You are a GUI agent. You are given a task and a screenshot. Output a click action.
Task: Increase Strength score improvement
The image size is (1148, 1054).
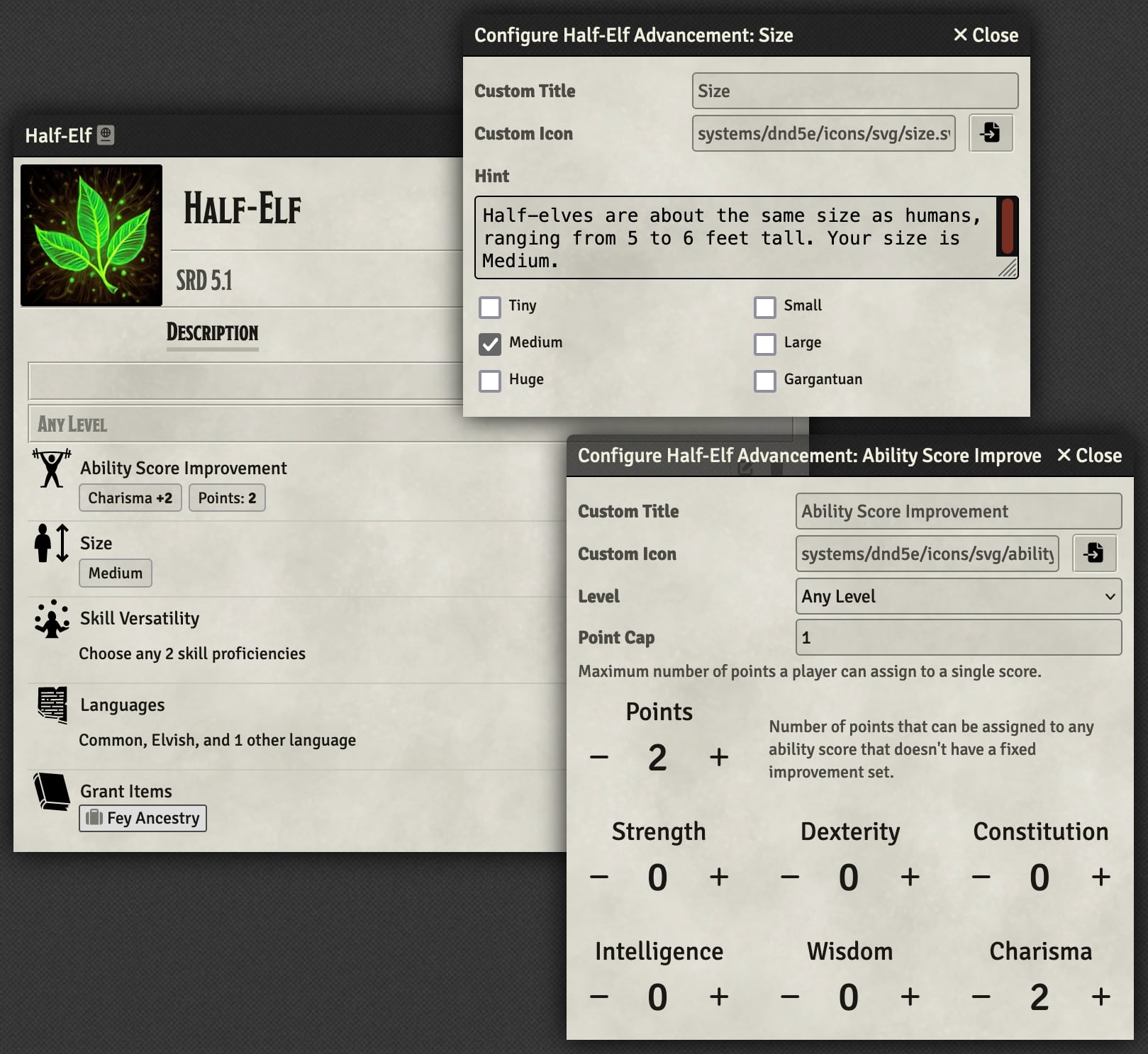tap(719, 877)
